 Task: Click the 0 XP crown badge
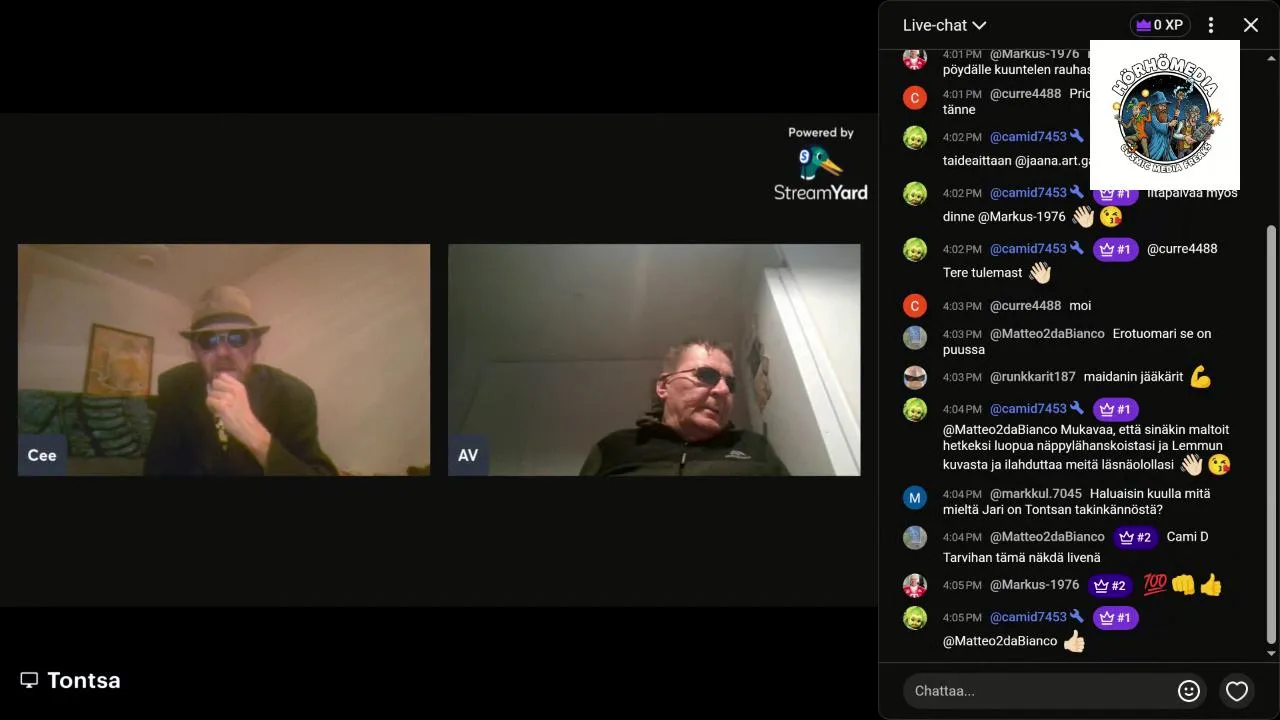pyautogui.click(x=1160, y=25)
